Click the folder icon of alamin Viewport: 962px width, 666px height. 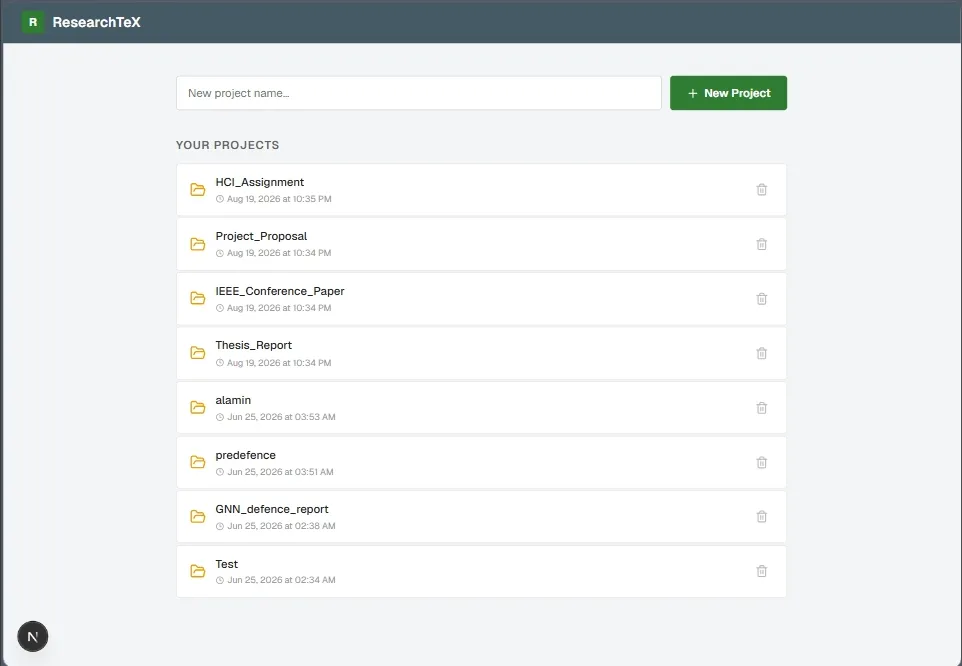[198, 407]
